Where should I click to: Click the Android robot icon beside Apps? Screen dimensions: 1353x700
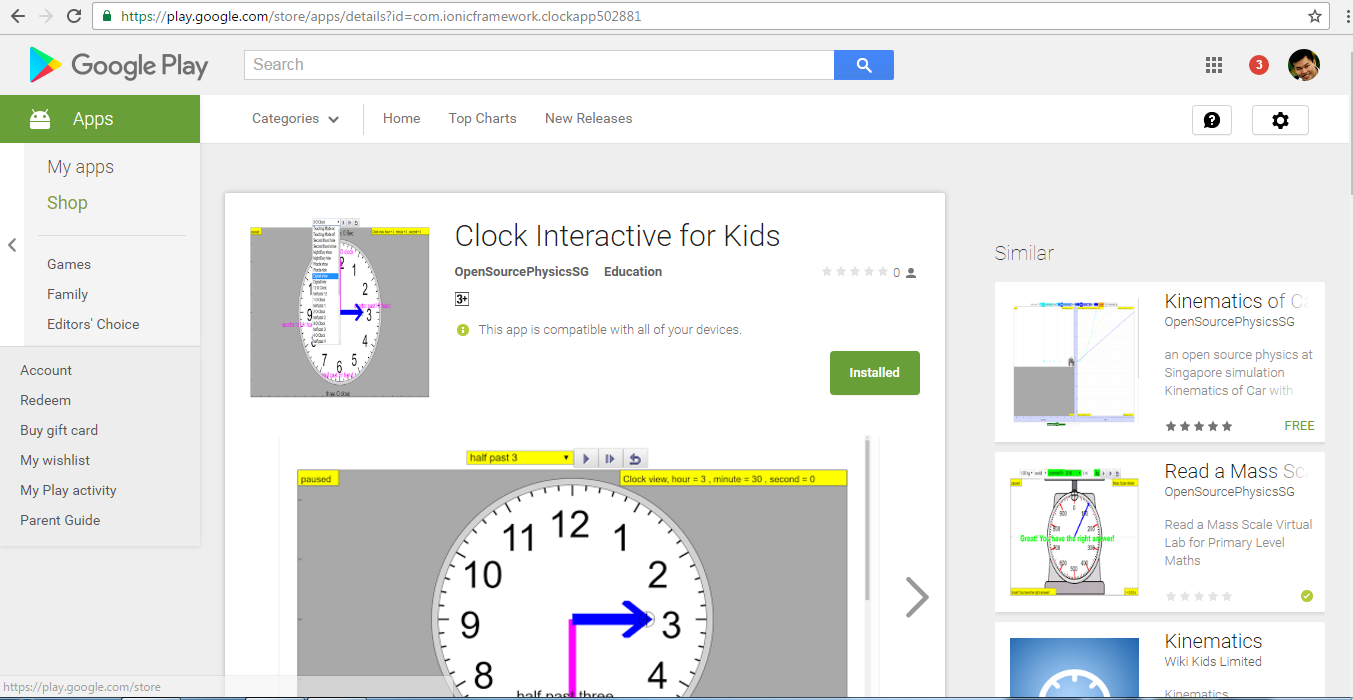point(40,119)
